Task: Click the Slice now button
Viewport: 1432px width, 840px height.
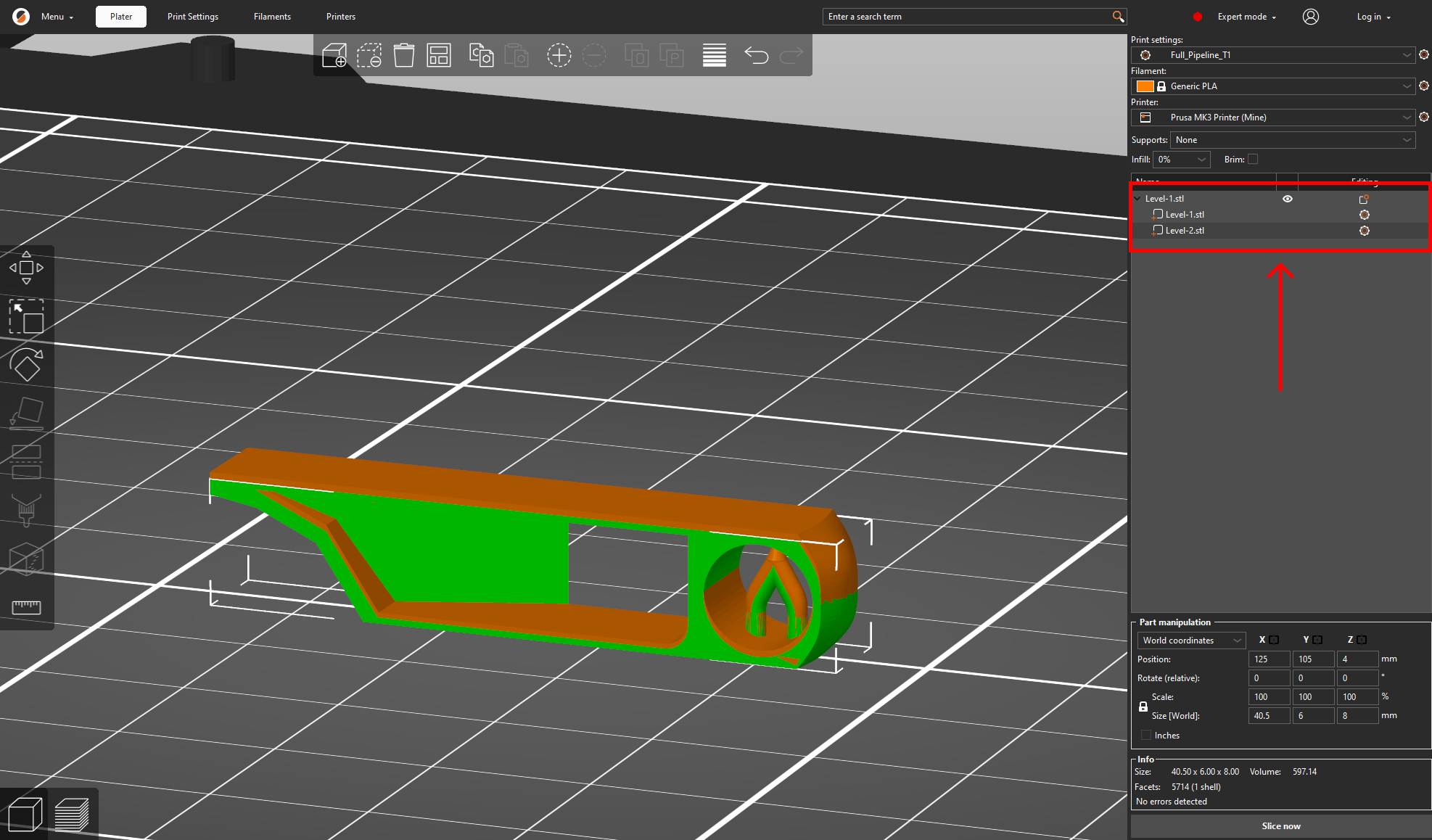Action: [1281, 826]
